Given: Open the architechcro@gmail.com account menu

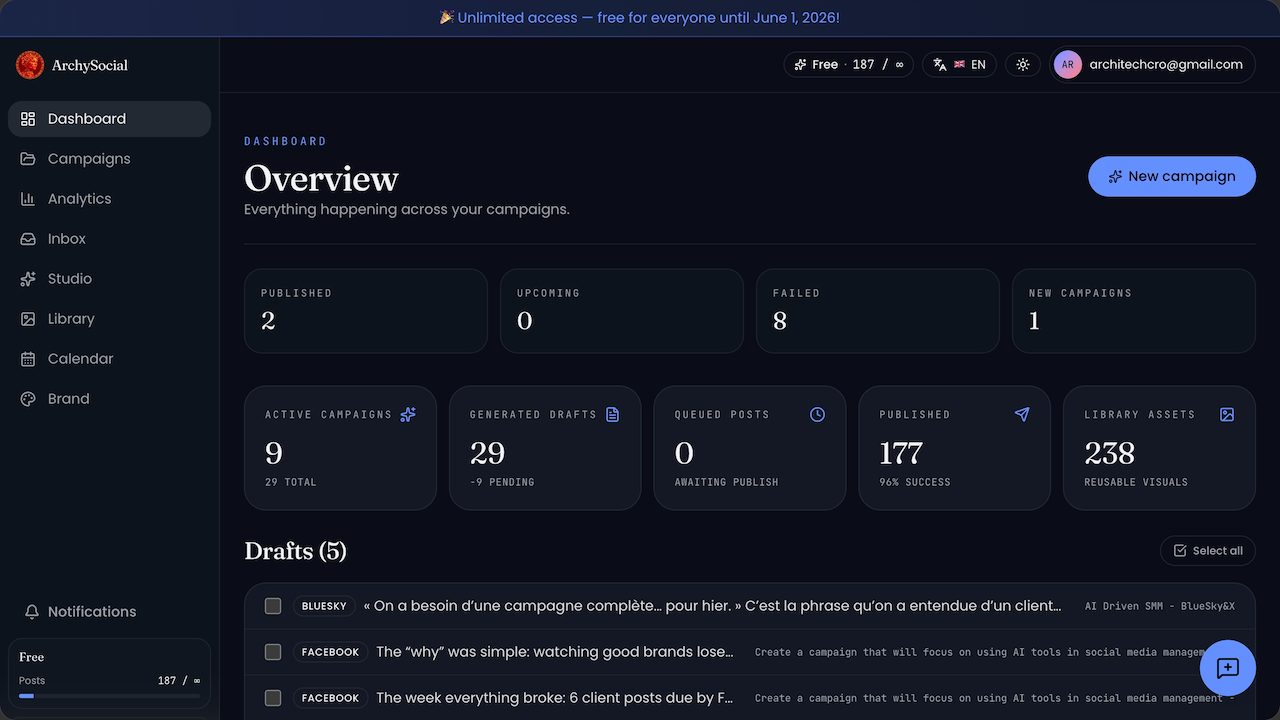Looking at the screenshot, I should [1152, 65].
